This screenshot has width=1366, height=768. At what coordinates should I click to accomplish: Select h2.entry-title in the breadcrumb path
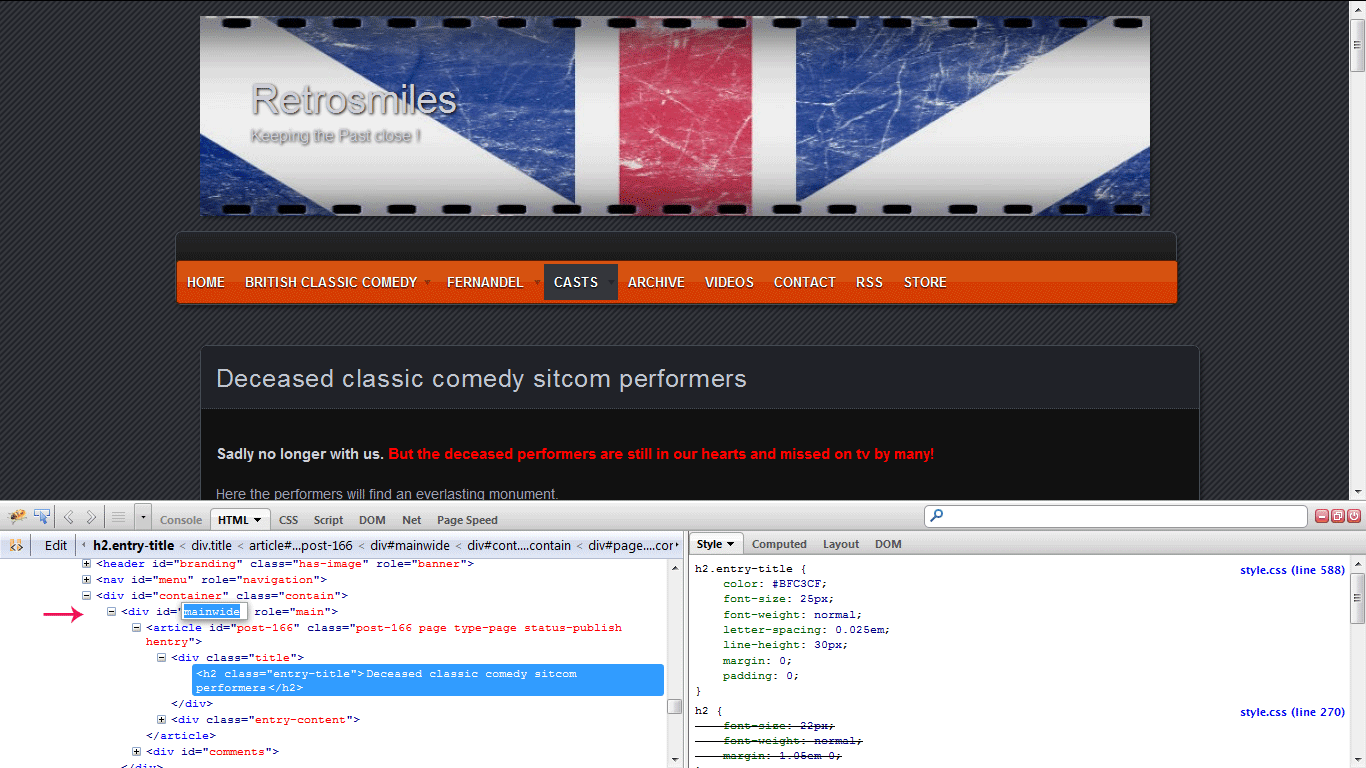click(133, 545)
